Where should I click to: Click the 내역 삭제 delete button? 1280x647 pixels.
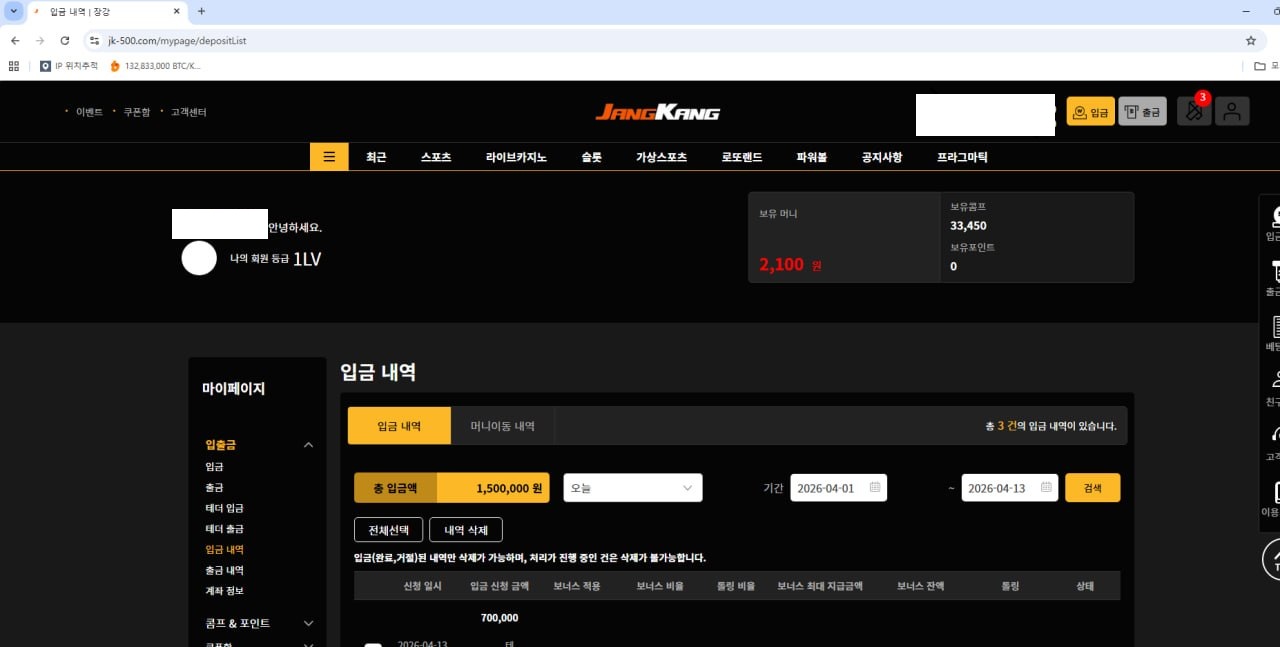point(466,529)
